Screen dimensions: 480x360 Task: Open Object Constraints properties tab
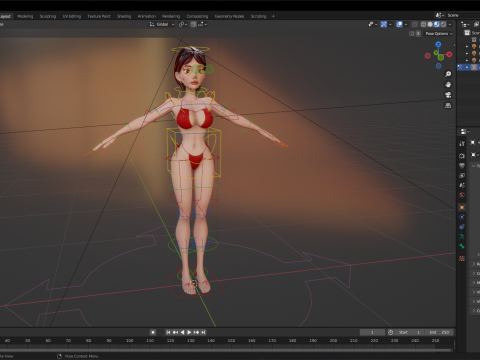(x=462, y=227)
